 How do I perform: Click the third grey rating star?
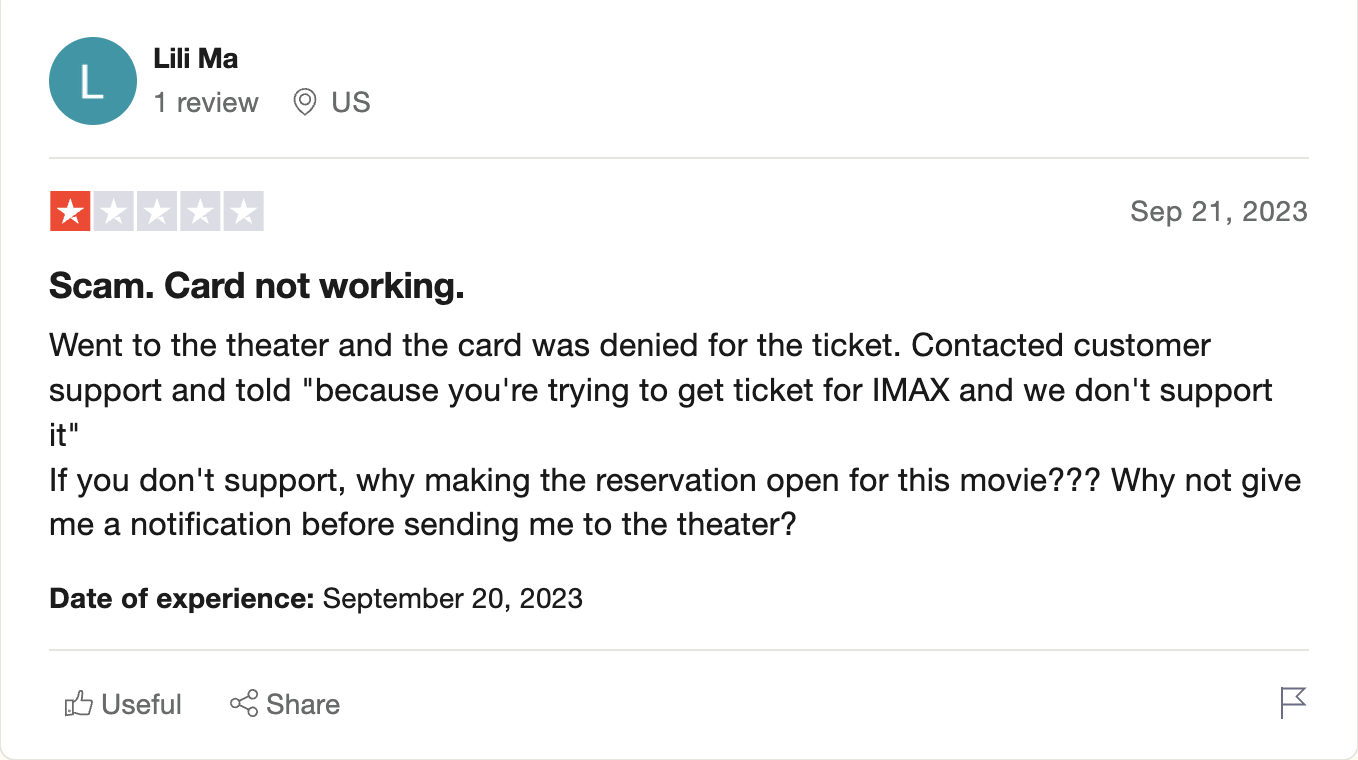point(157,211)
